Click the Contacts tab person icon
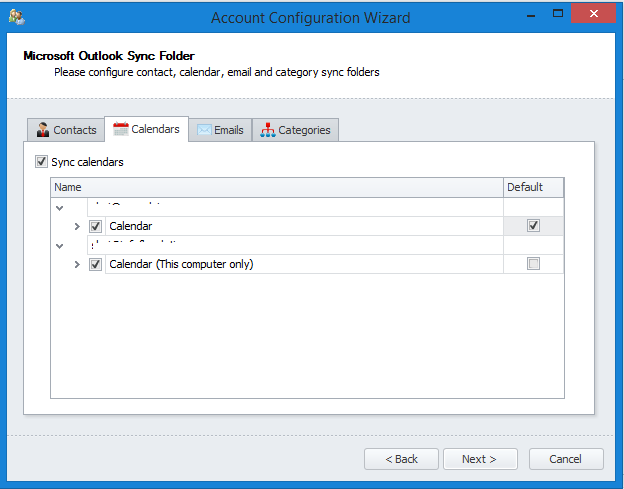 click(x=43, y=130)
